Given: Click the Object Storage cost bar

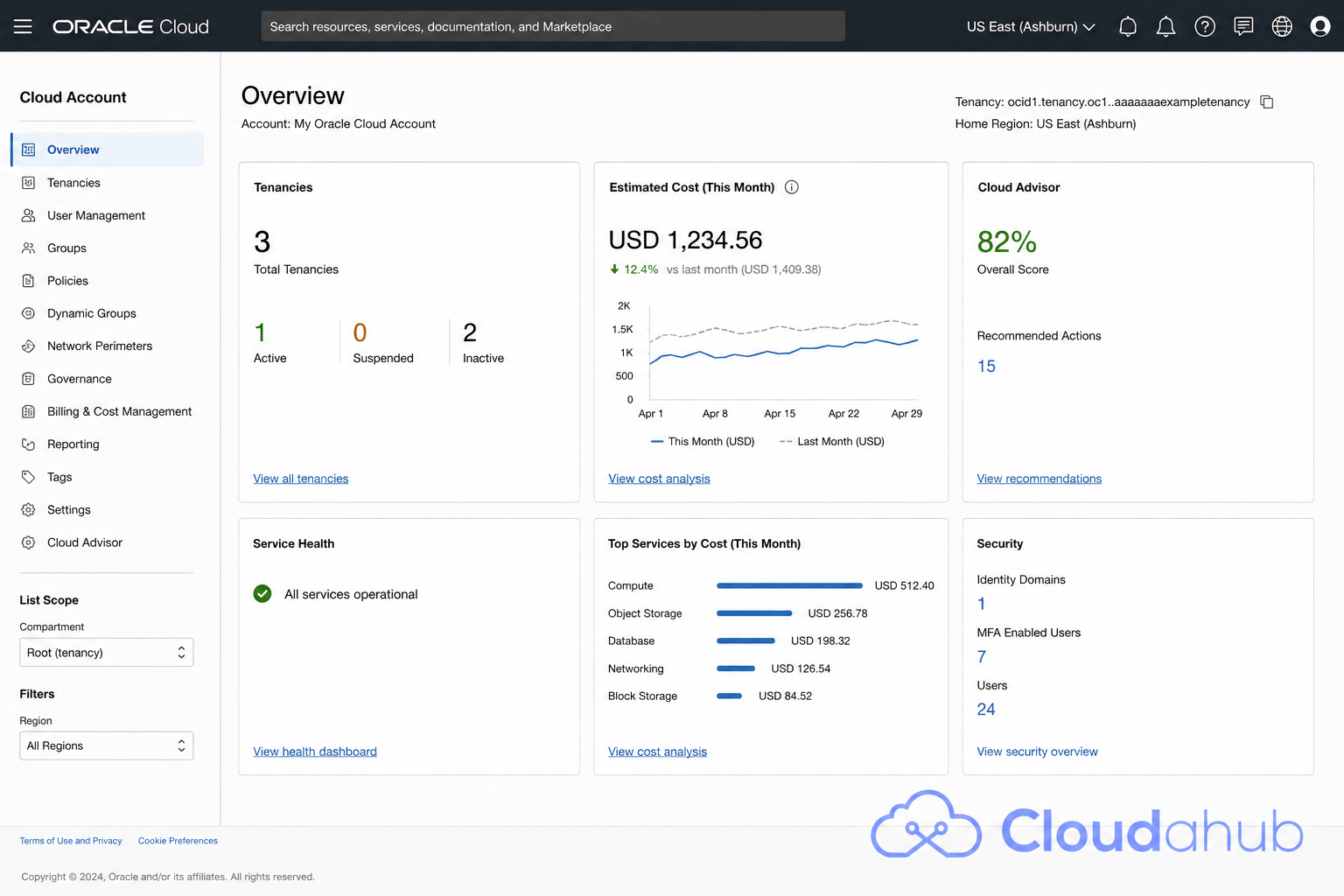Looking at the screenshot, I should coord(754,613).
